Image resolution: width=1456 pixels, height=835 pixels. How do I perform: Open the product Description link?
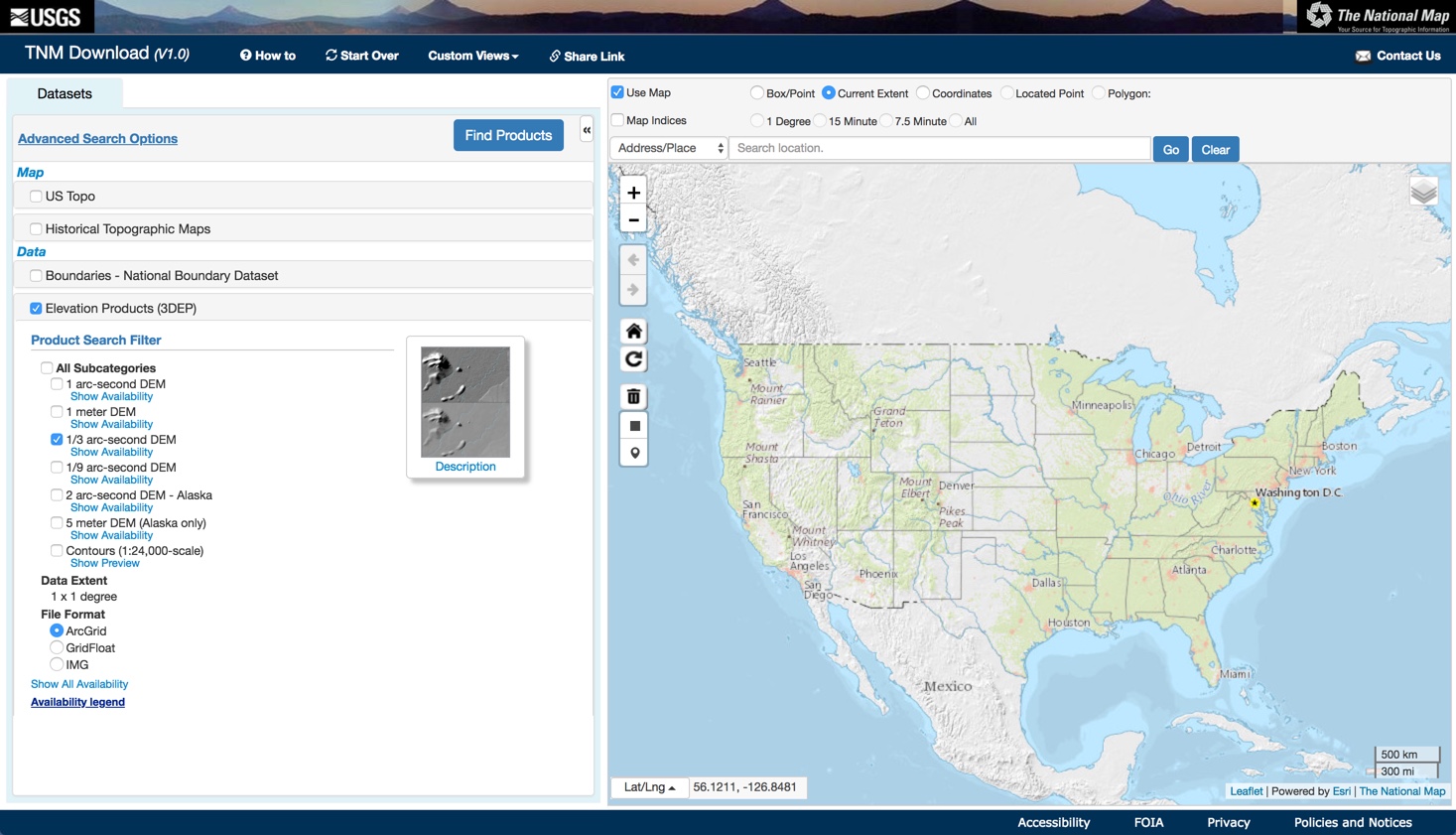[x=465, y=467]
